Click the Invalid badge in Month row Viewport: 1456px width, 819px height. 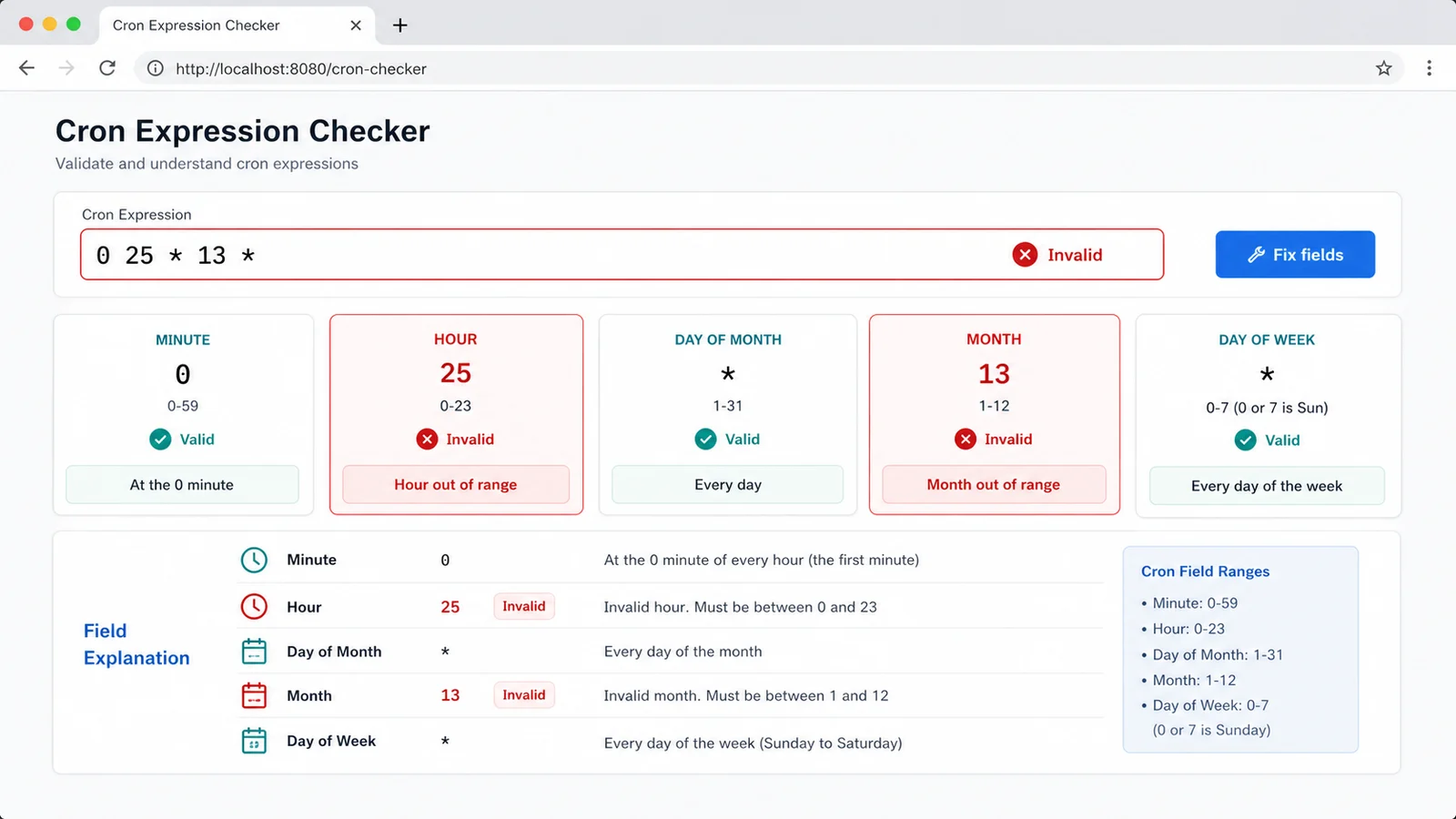(524, 695)
